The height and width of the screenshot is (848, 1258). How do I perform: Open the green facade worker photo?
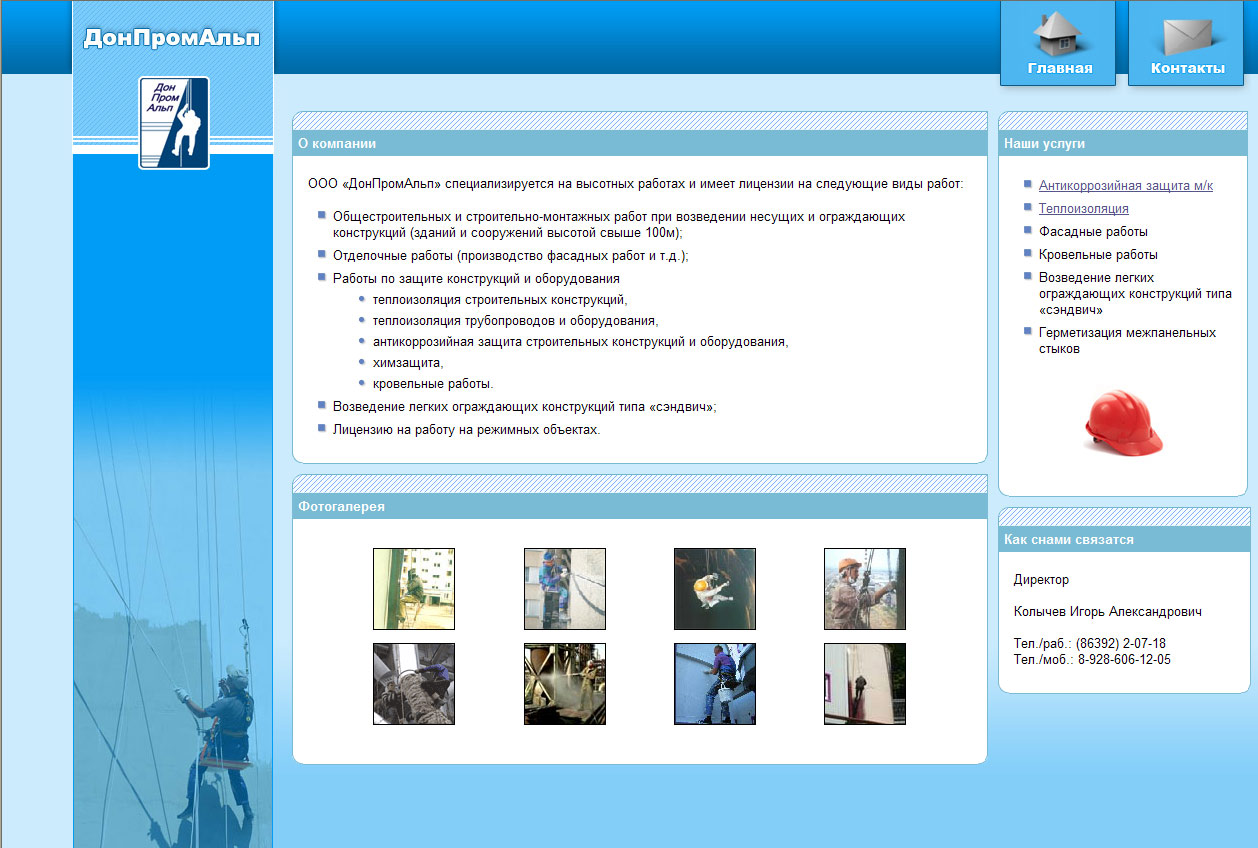[413, 588]
